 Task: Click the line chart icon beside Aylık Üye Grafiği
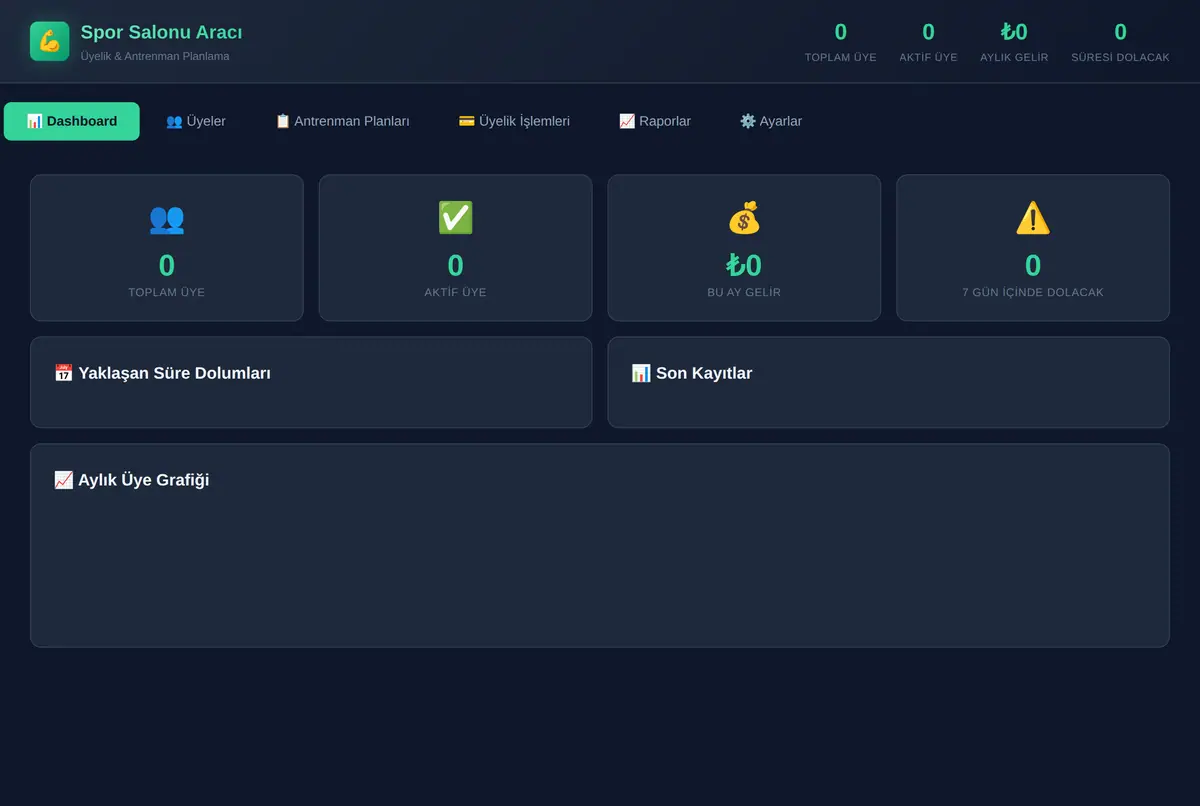pos(63,480)
